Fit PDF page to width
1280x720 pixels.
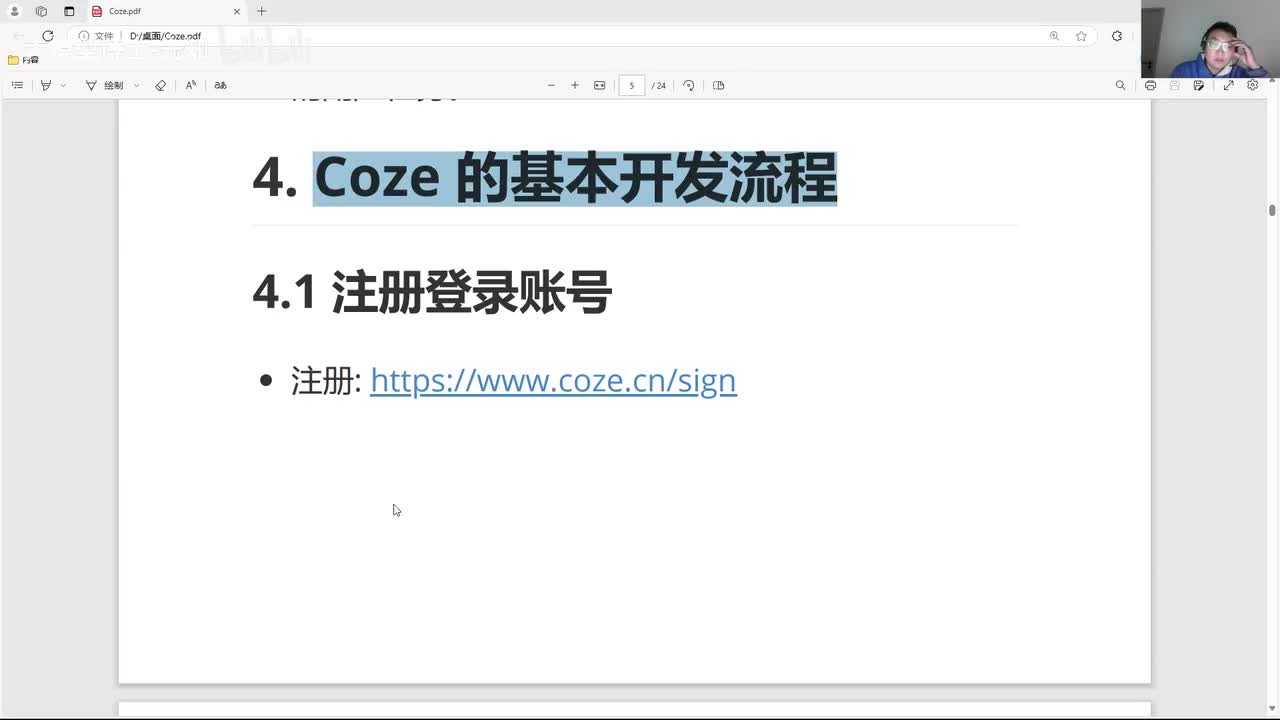coord(600,85)
